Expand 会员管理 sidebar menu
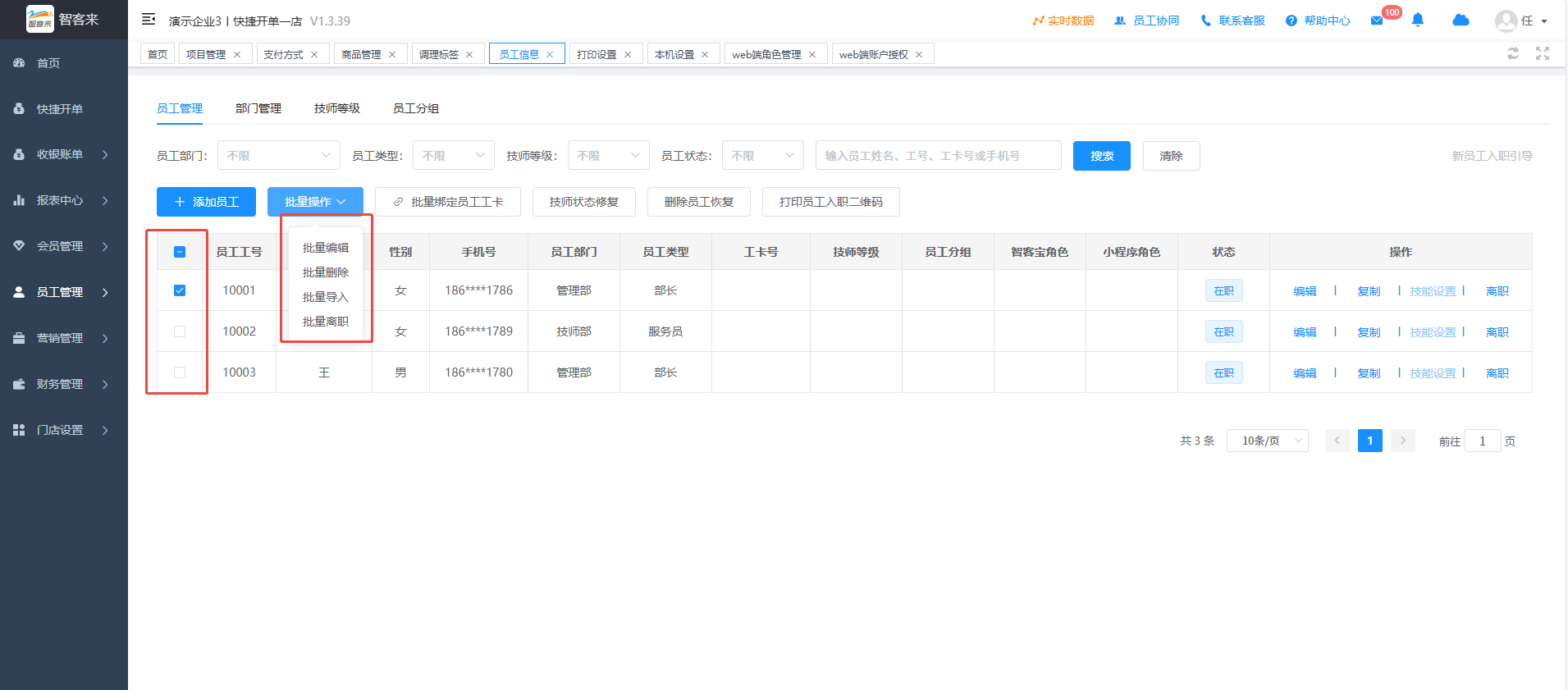Screen dimensions: 1568x690 (x=64, y=246)
